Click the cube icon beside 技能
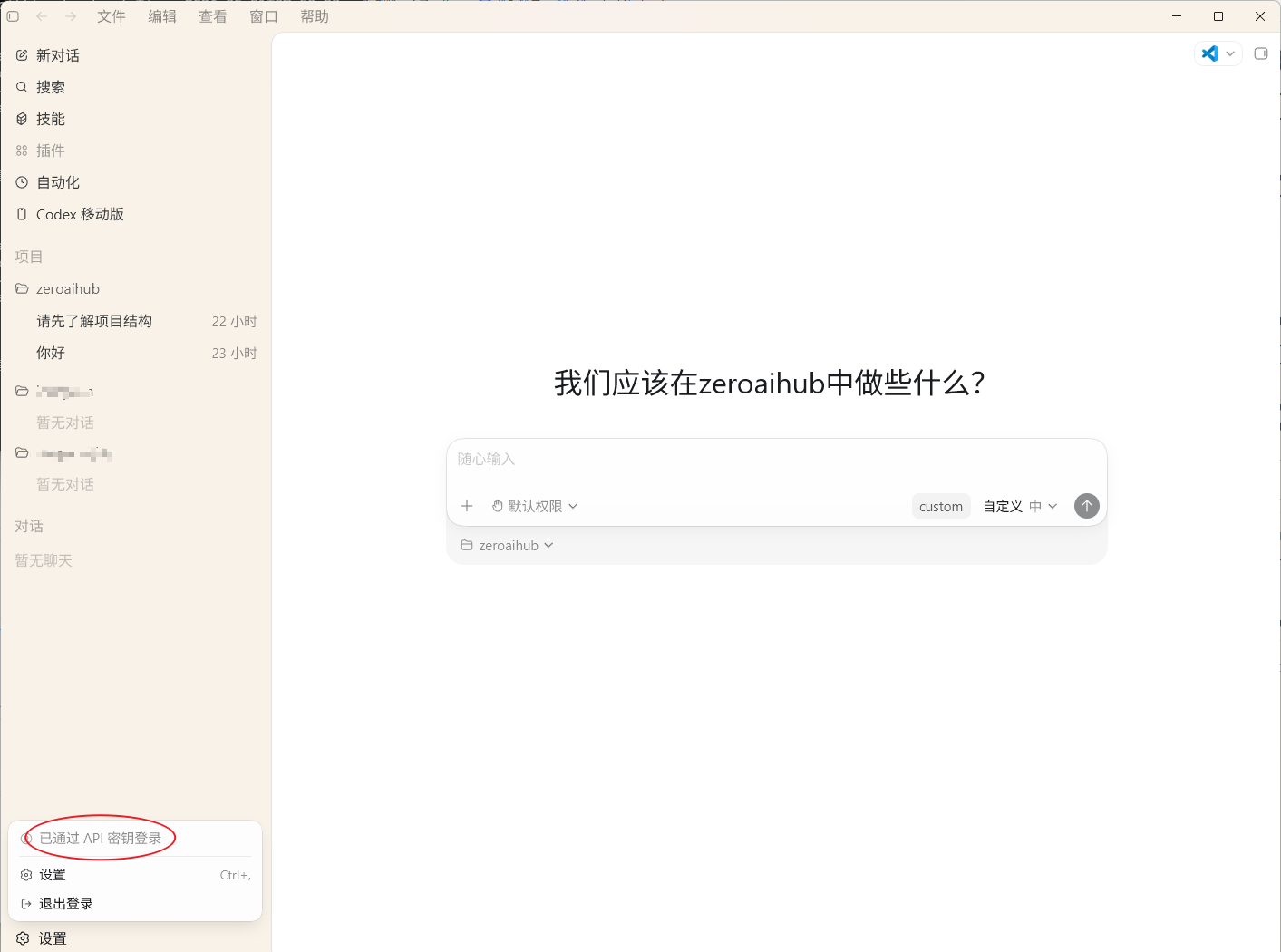Image resolution: width=1281 pixels, height=952 pixels. point(22,119)
